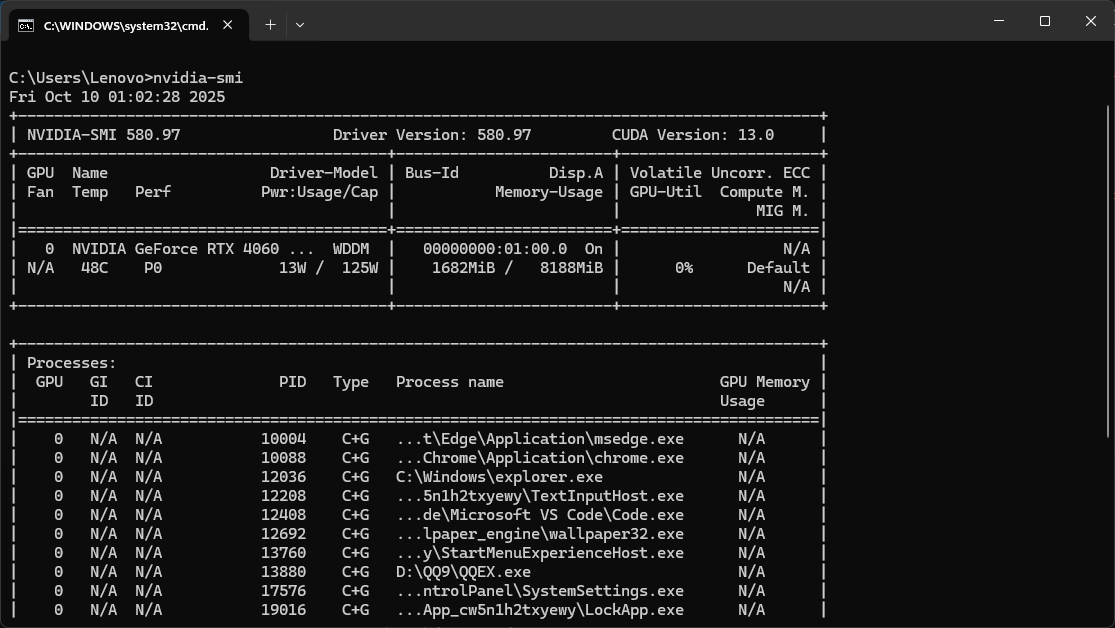This screenshot has height=628, width=1115.
Task: Click the NVIDIA-SMI 580.97 text
Action: tap(104, 135)
